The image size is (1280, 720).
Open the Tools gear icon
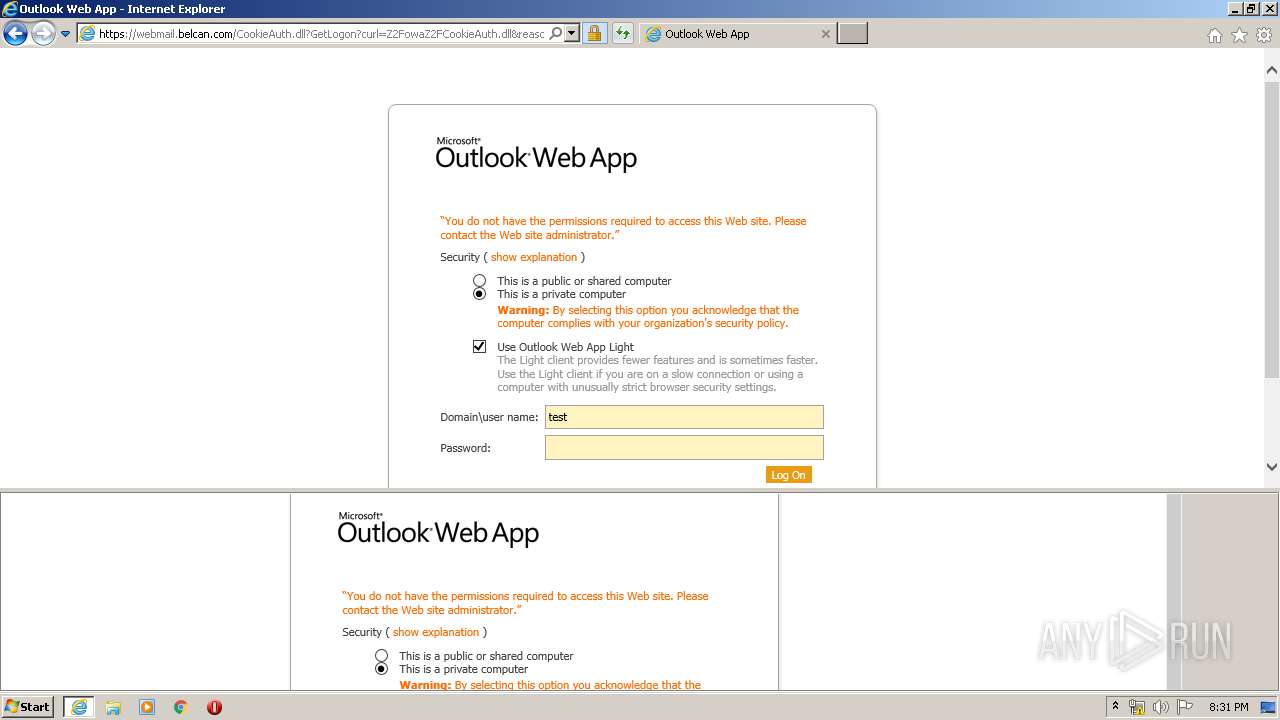1264,35
